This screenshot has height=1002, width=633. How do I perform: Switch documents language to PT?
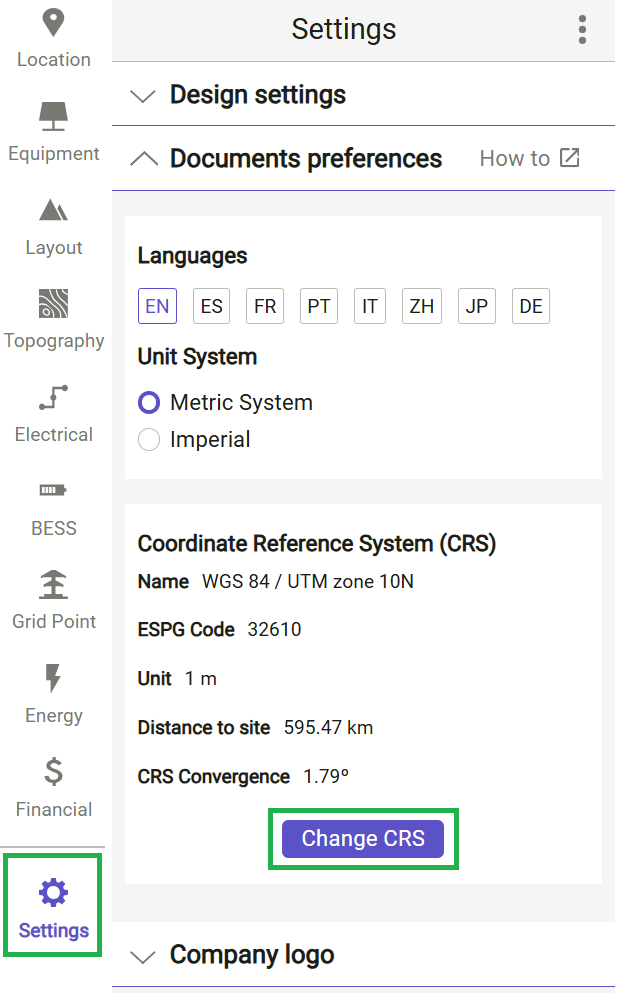click(x=319, y=306)
